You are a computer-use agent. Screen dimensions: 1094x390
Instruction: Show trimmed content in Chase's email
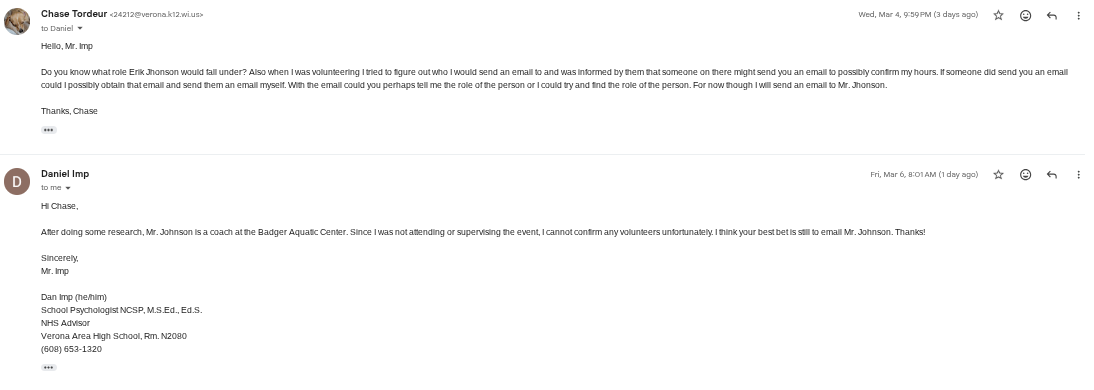point(48,130)
